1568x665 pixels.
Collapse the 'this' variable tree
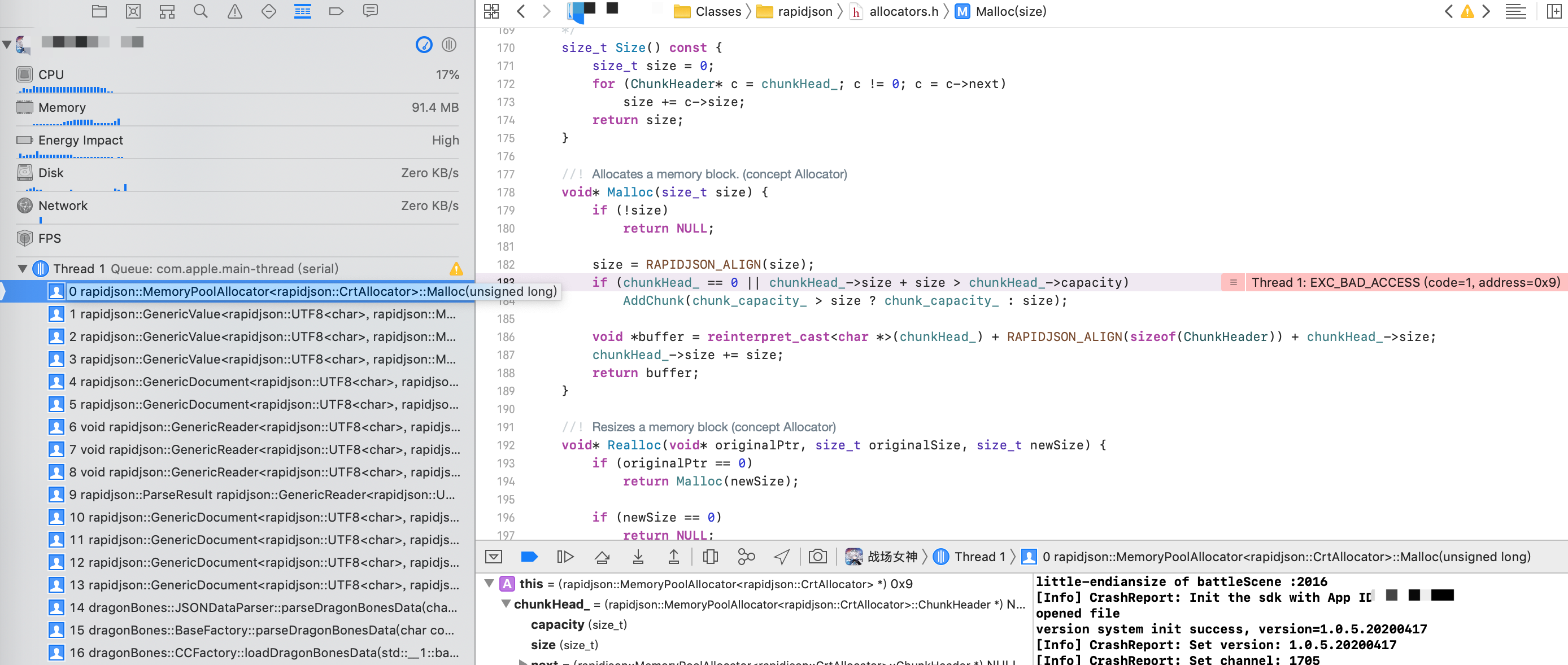tap(489, 584)
